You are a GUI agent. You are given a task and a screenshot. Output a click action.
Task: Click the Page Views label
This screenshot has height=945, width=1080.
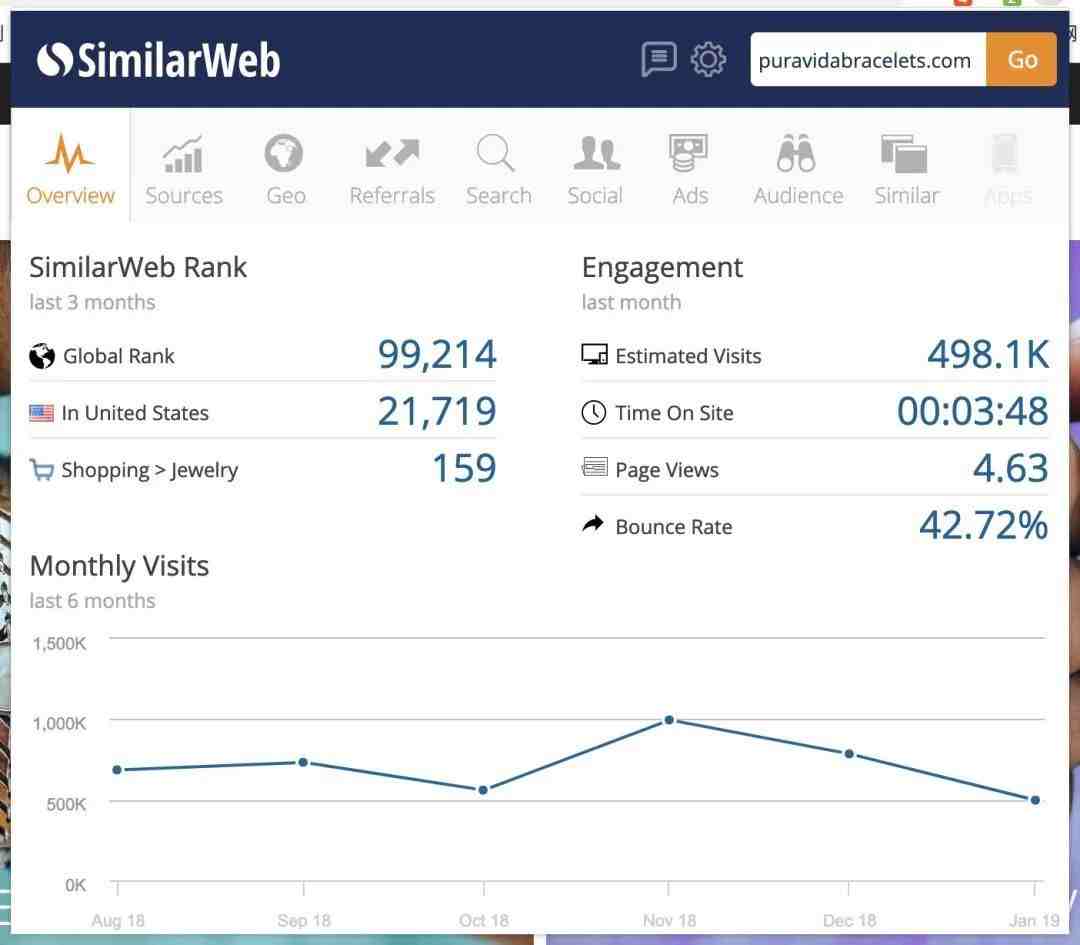pos(667,470)
